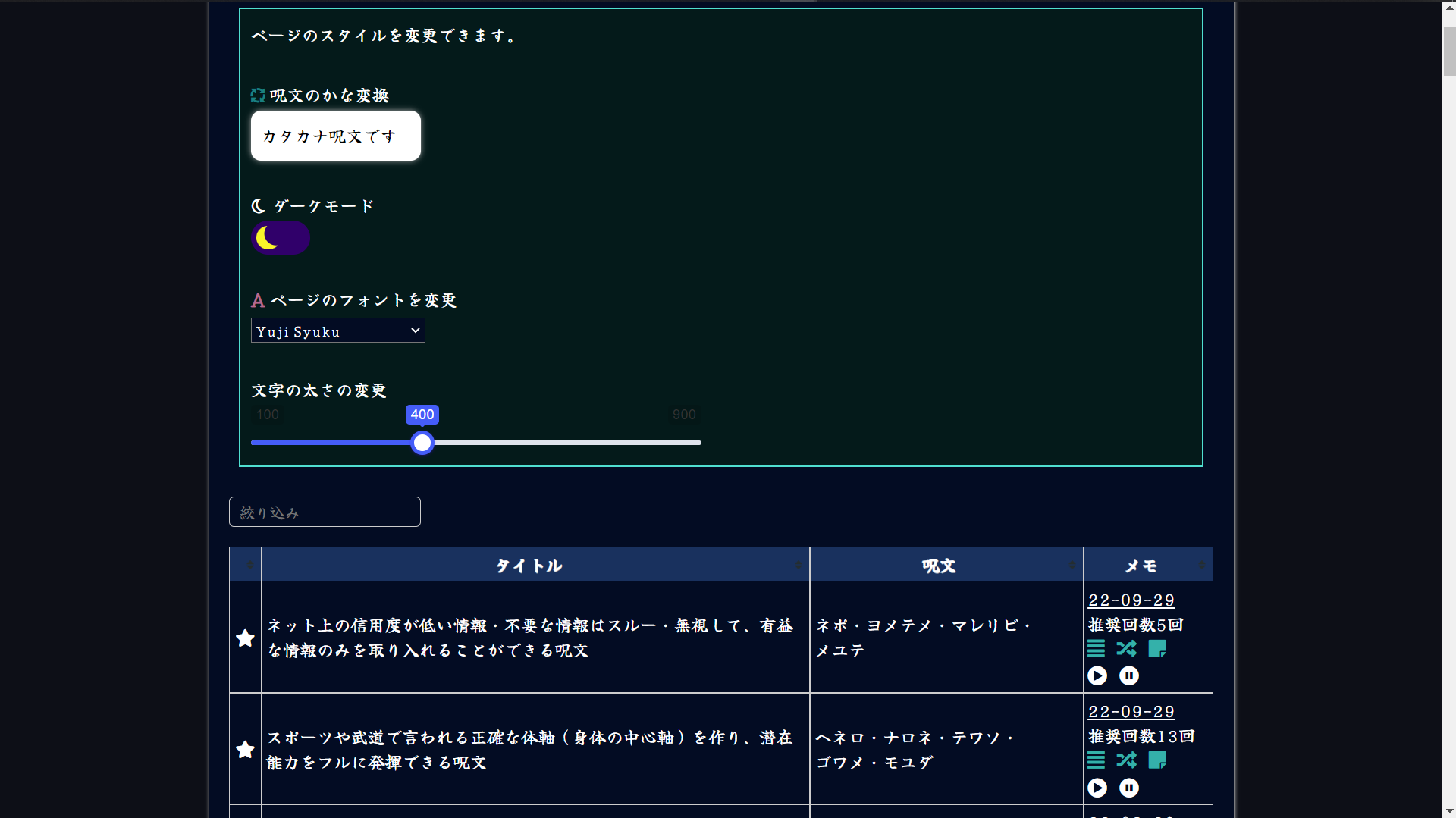Image resolution: width=1456 pixels, height=818 pixels.
Task: Toggle the dark mode moon switch
Action: [281, 238]
